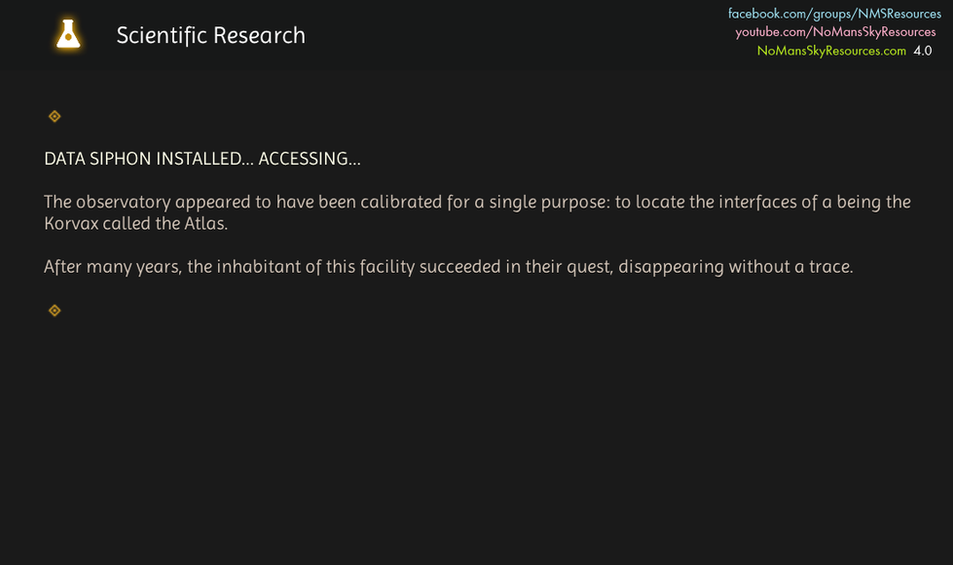Select the bottom orange diamond marker

pos(55,310)
